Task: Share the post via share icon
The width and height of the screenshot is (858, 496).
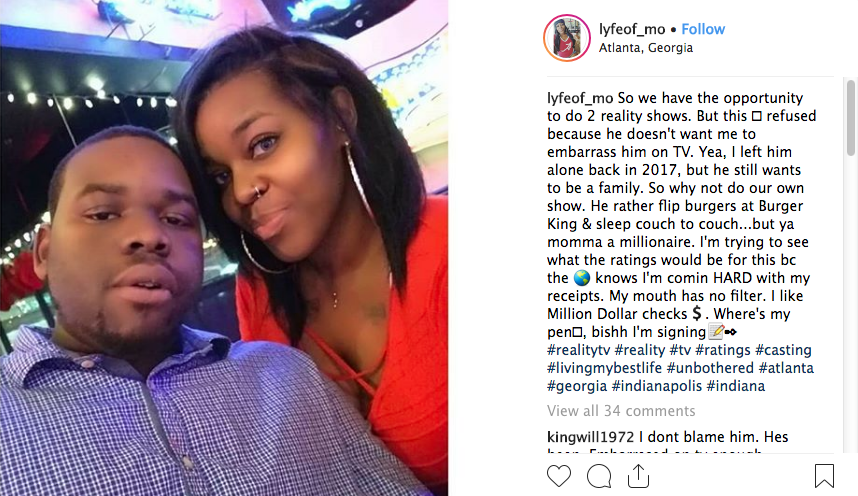Action: 638,475
